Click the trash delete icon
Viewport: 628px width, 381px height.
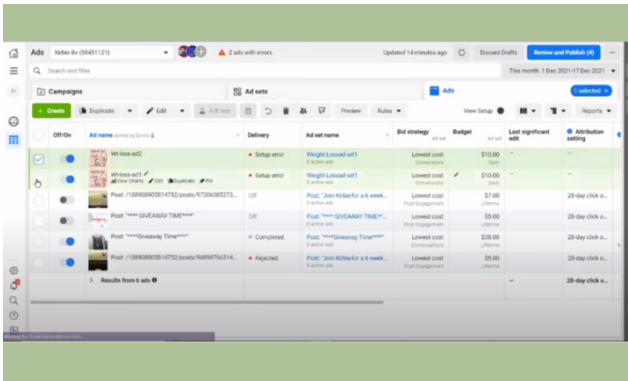coord(286,111)
